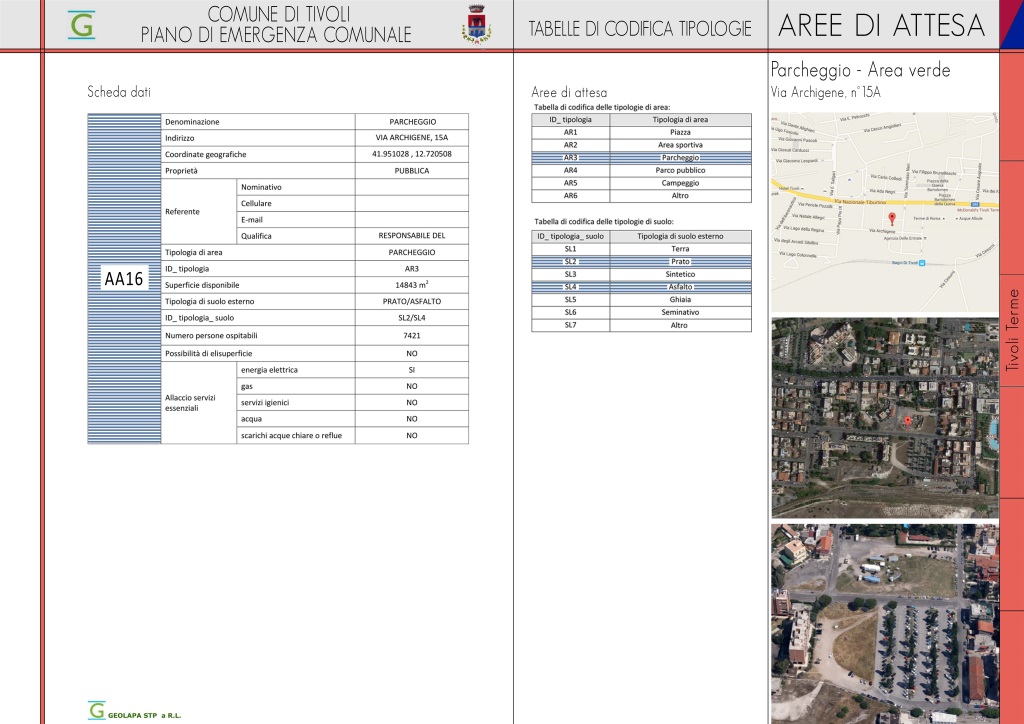Click the 'Parco pubblico' cell
Viewport: 1024px width, 724px height.
click(680, 170)
